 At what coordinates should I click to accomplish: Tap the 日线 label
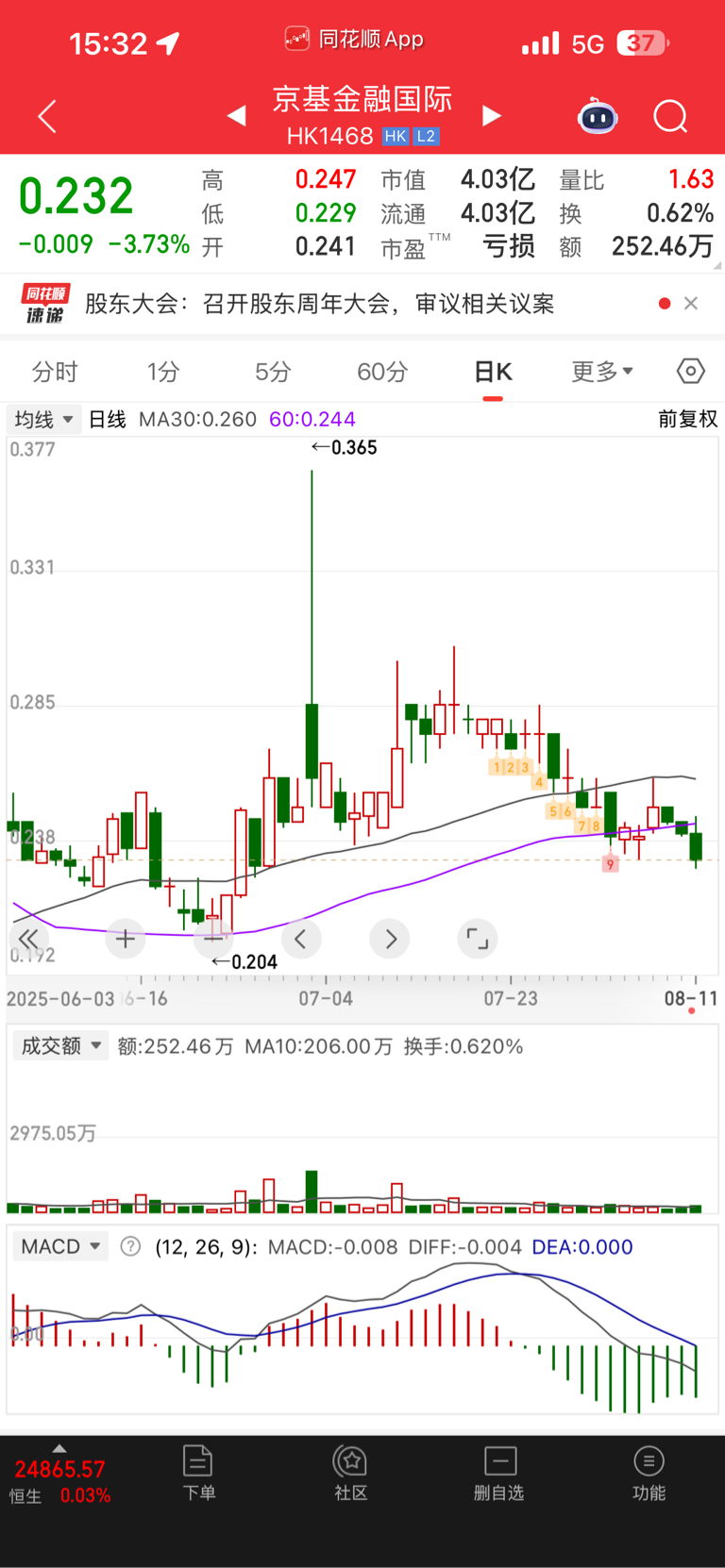[108, 419]
